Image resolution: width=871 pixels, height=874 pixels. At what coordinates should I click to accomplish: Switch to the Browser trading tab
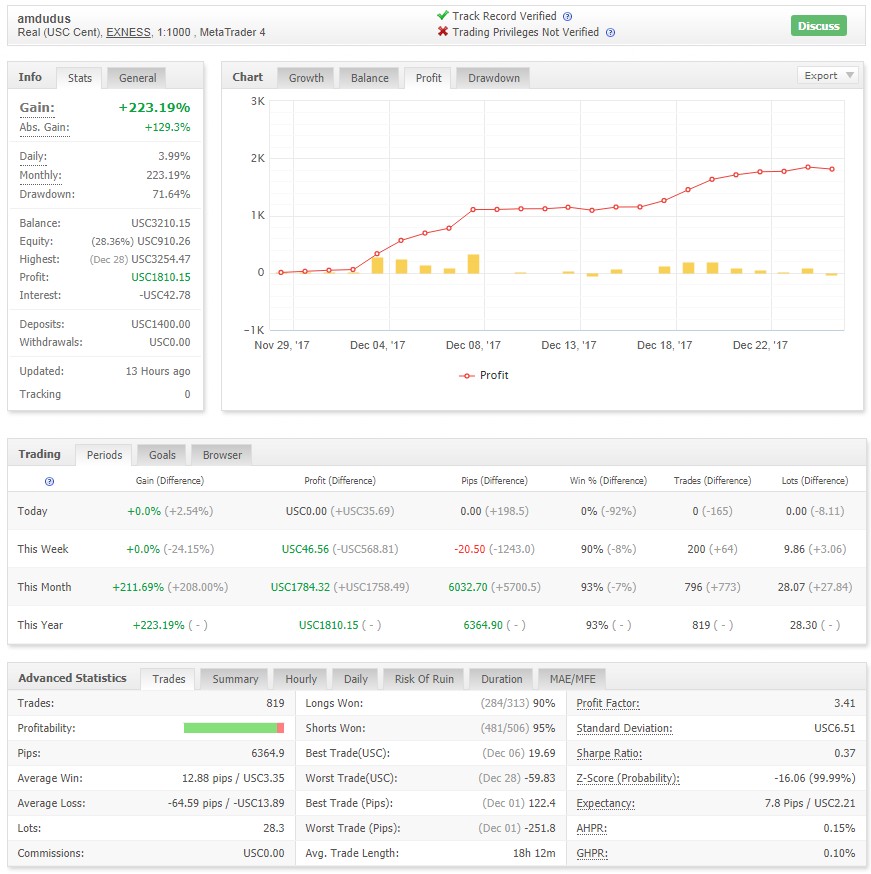pos(222,455)
